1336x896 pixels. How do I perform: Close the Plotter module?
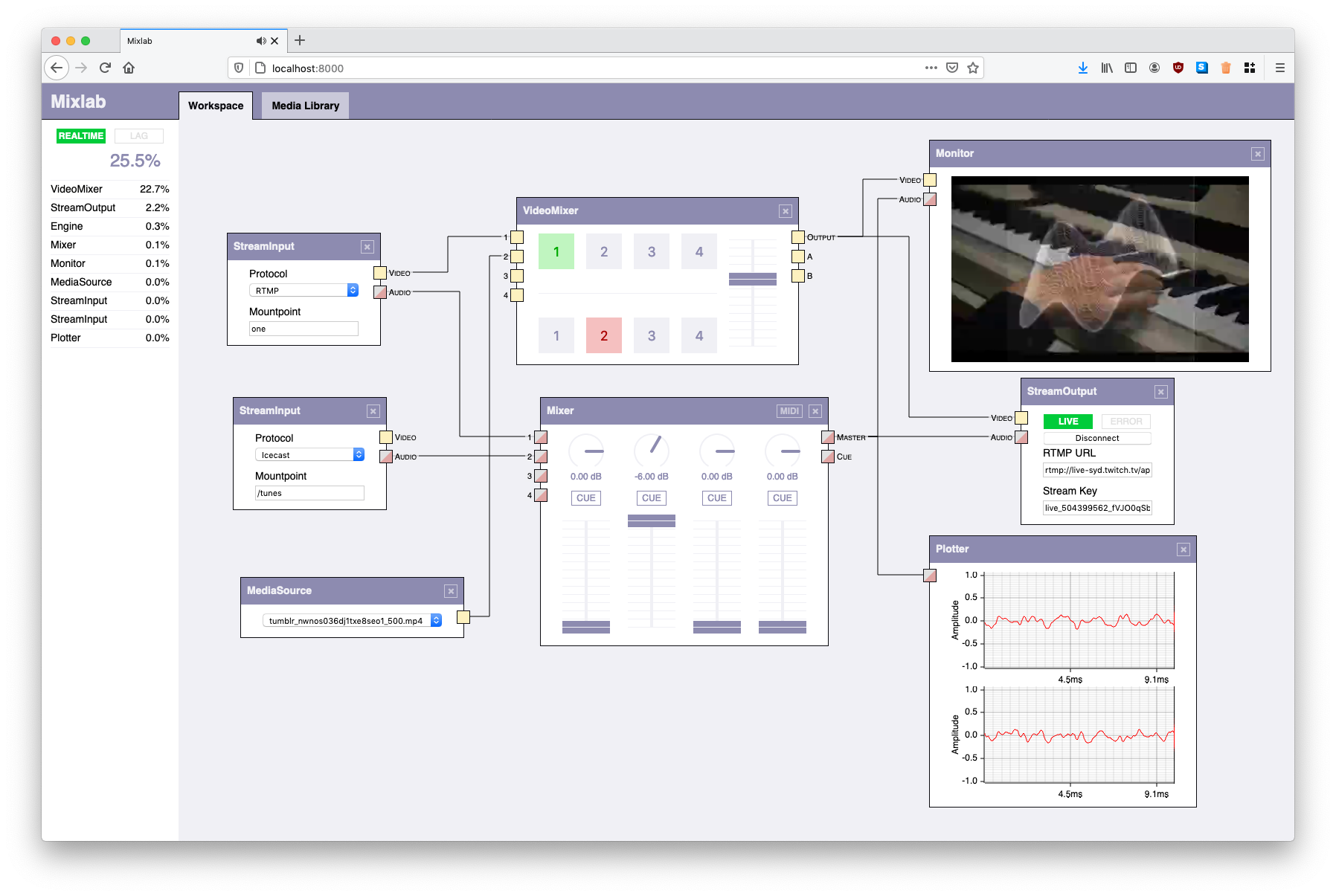(x=1184, y=549)
